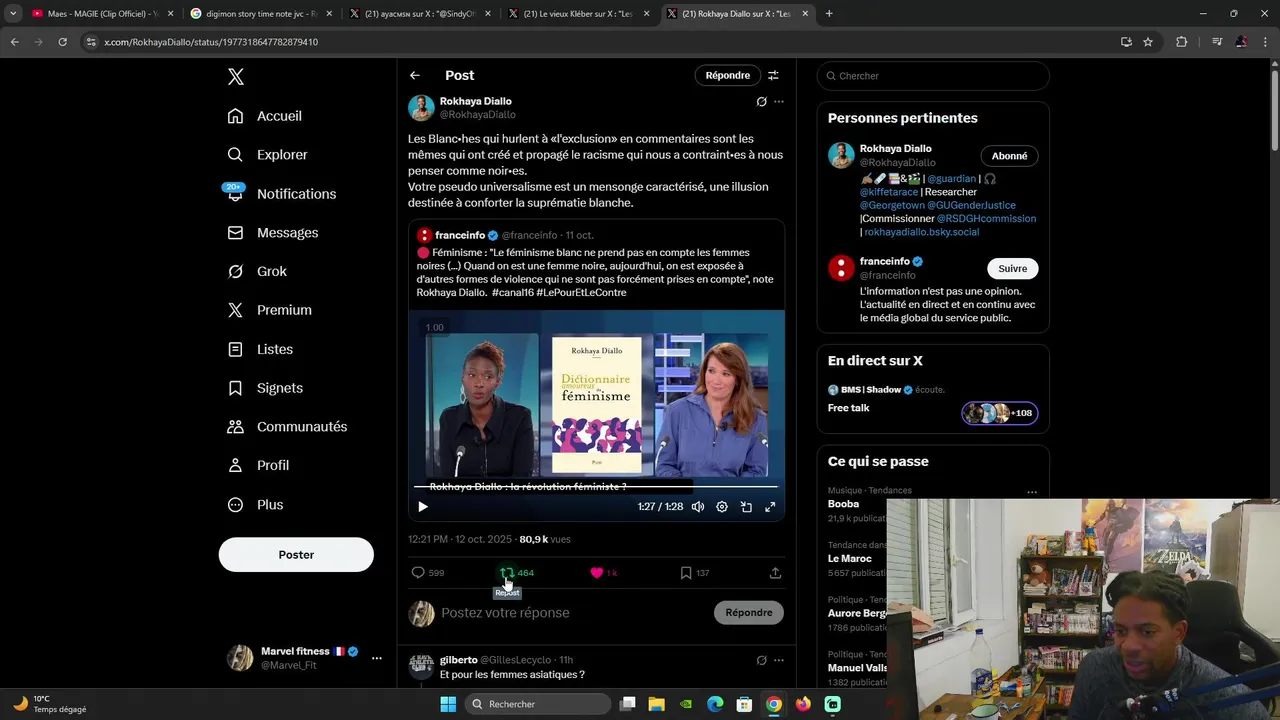Open Grok from the sidebar

click(x=257, y=271)
